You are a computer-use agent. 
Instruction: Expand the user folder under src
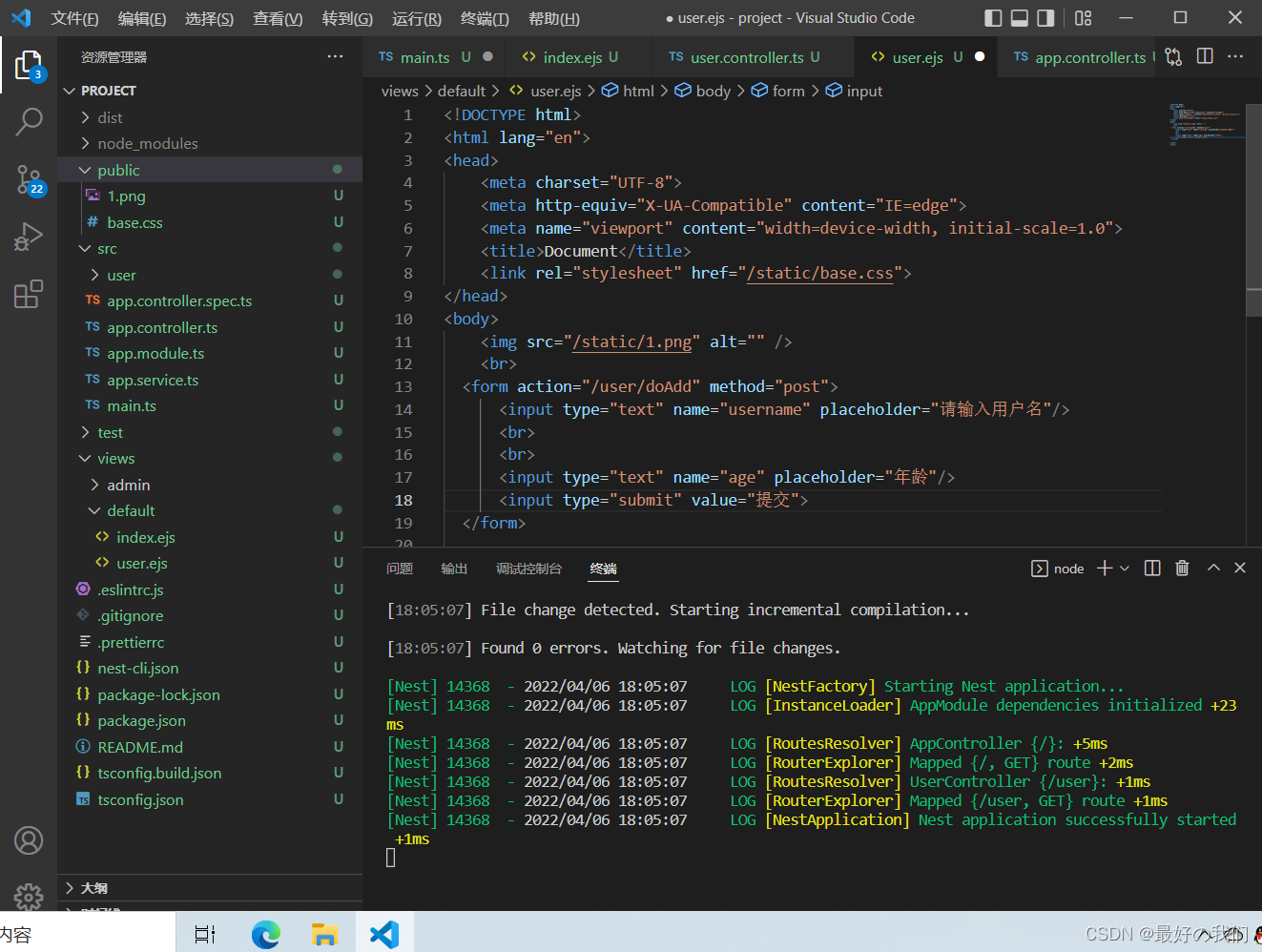pos(210,275)
